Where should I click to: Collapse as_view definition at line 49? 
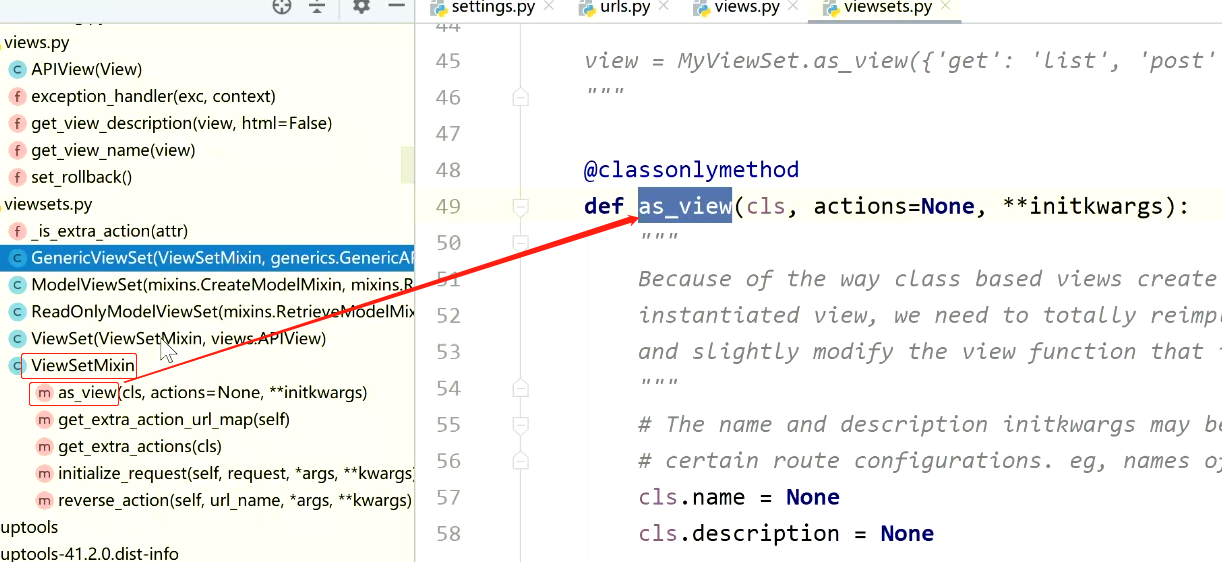(520, 207)
